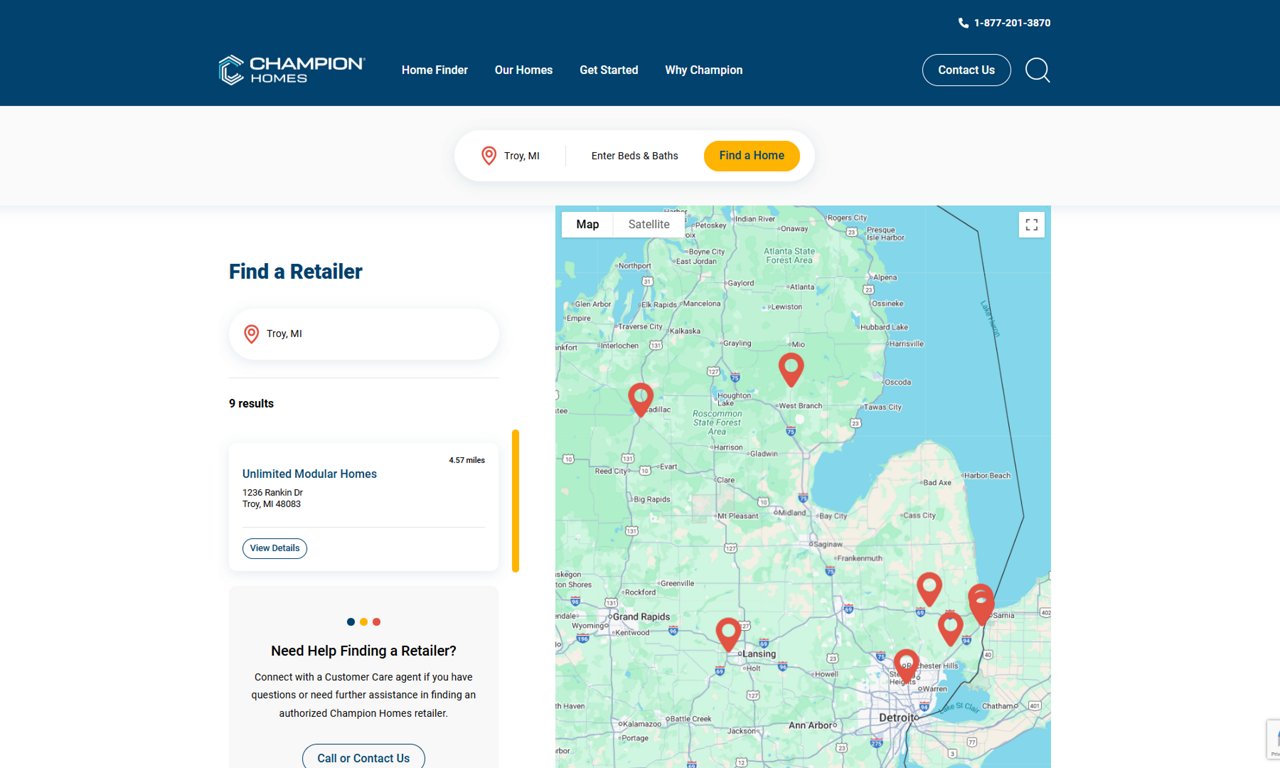Click the red location pin beside Troy, MI

[489, 155]
